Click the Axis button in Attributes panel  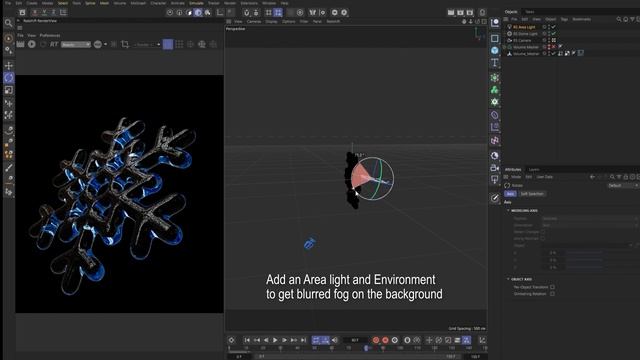coord(510,194)
